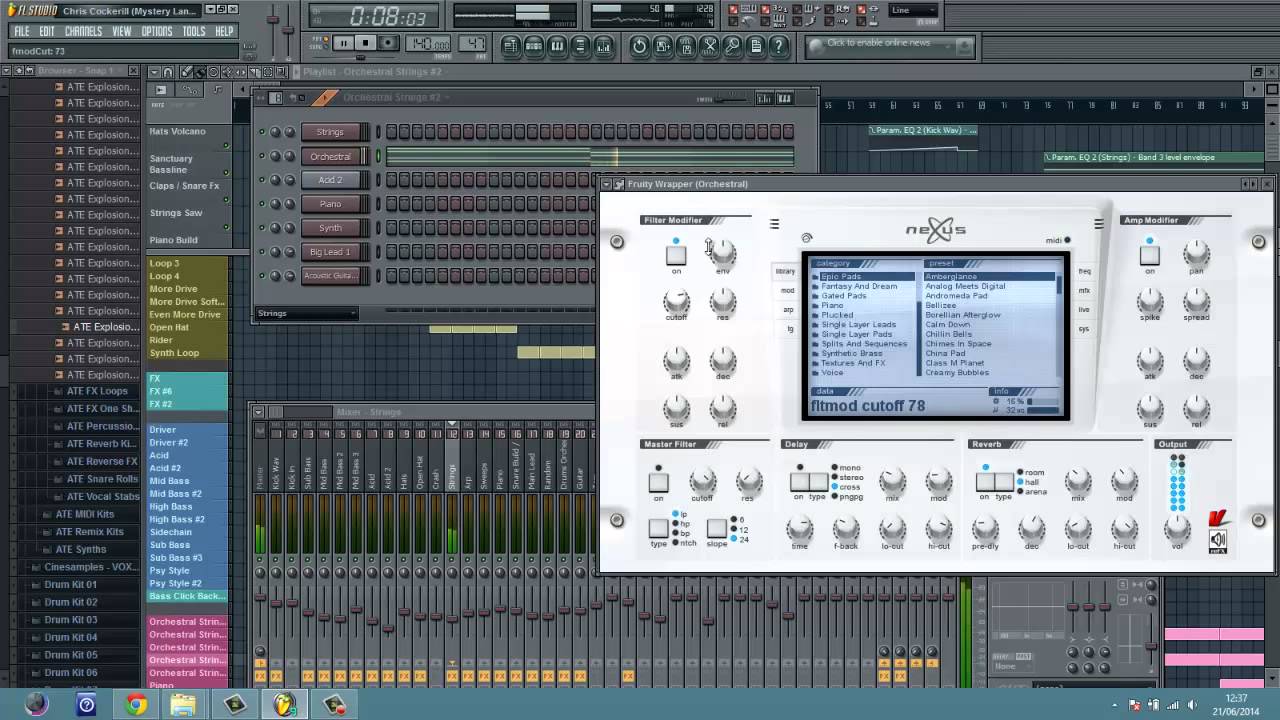Open the playlist view from toolbar

(511, 46)
